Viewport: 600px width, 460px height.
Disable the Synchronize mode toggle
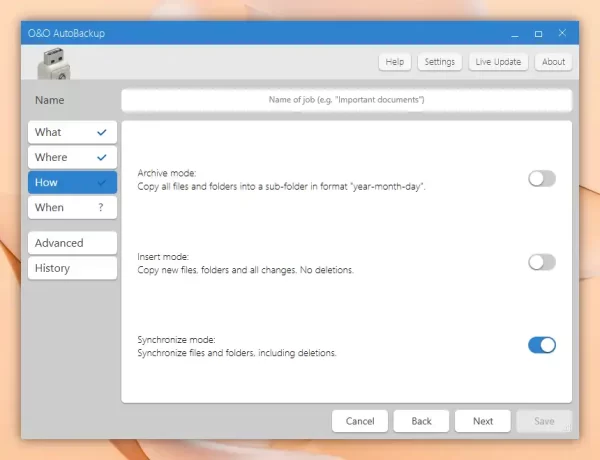pyautogui.click(x=542, y=345)
